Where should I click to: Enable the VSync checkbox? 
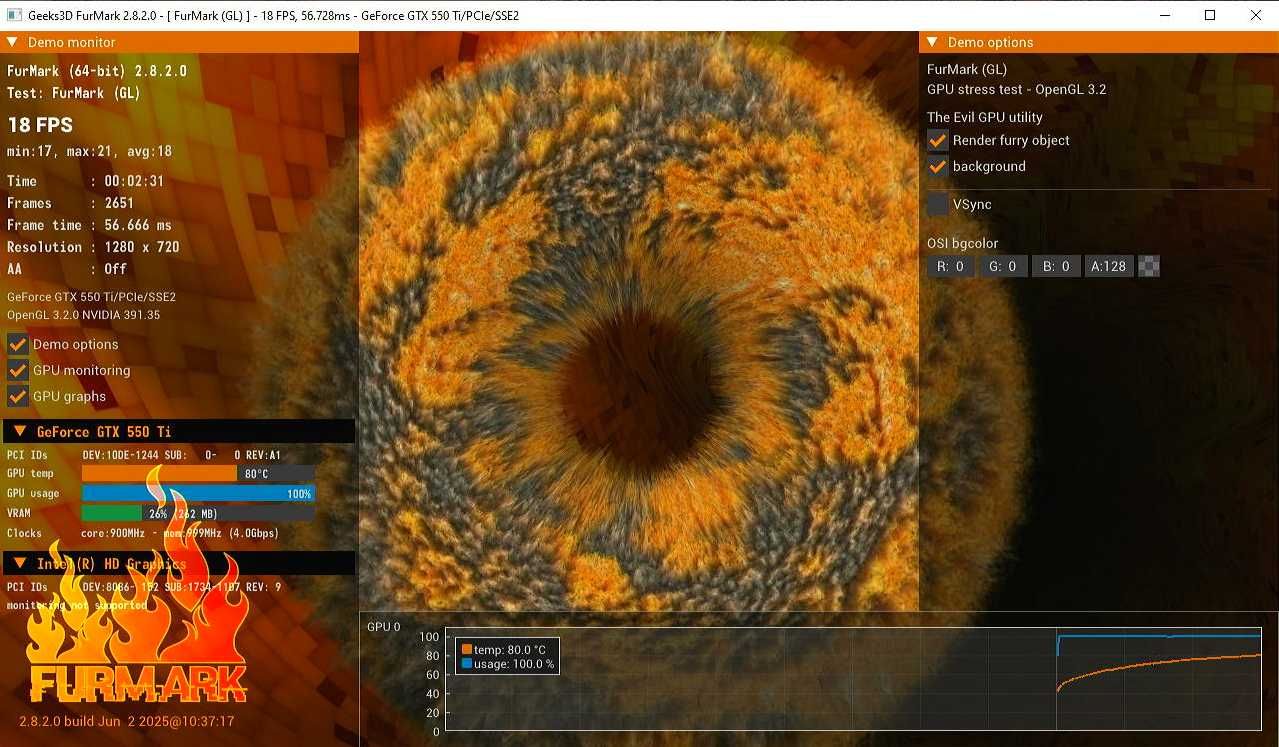click(938, 204)
